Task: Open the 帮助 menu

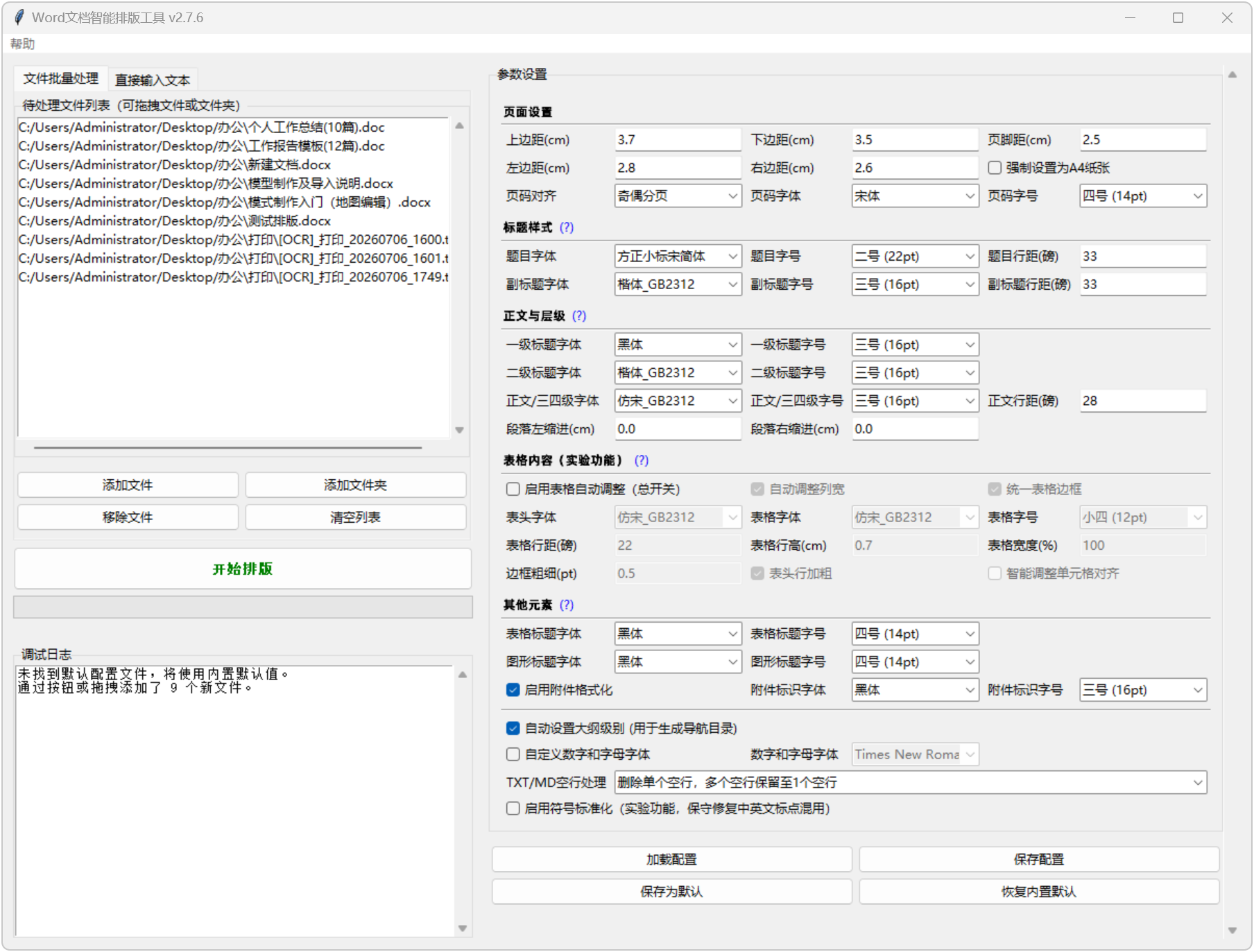Action: tap(22, 44)
